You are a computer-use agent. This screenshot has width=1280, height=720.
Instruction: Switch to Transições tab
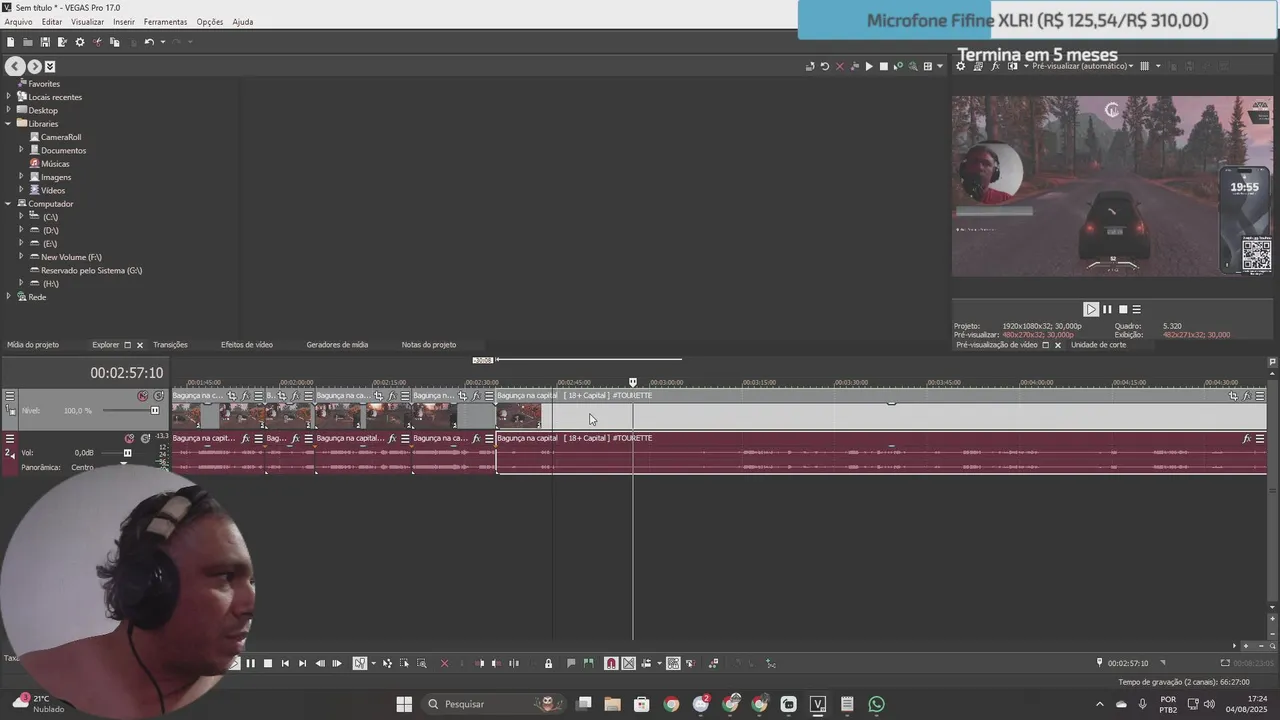coord(170,345)
